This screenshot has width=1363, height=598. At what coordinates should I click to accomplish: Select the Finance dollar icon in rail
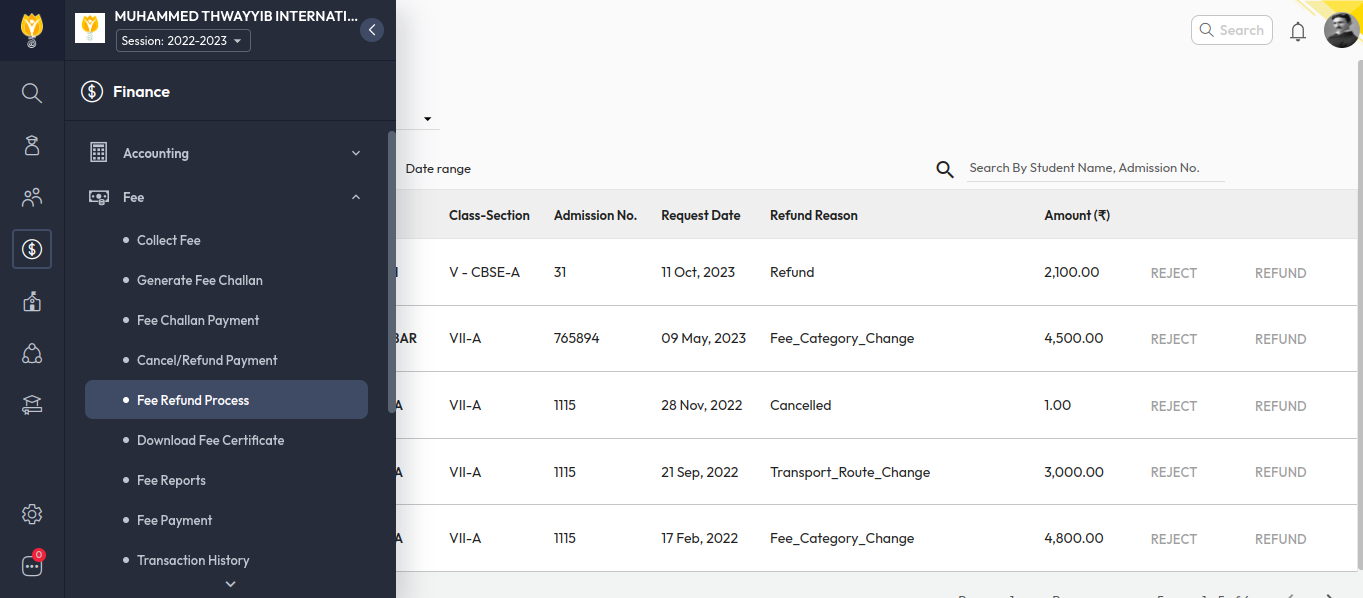32,249
